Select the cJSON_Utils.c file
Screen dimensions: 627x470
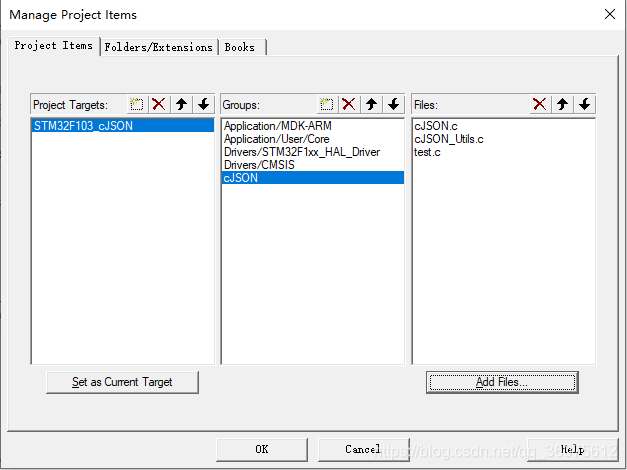[503, 139]
